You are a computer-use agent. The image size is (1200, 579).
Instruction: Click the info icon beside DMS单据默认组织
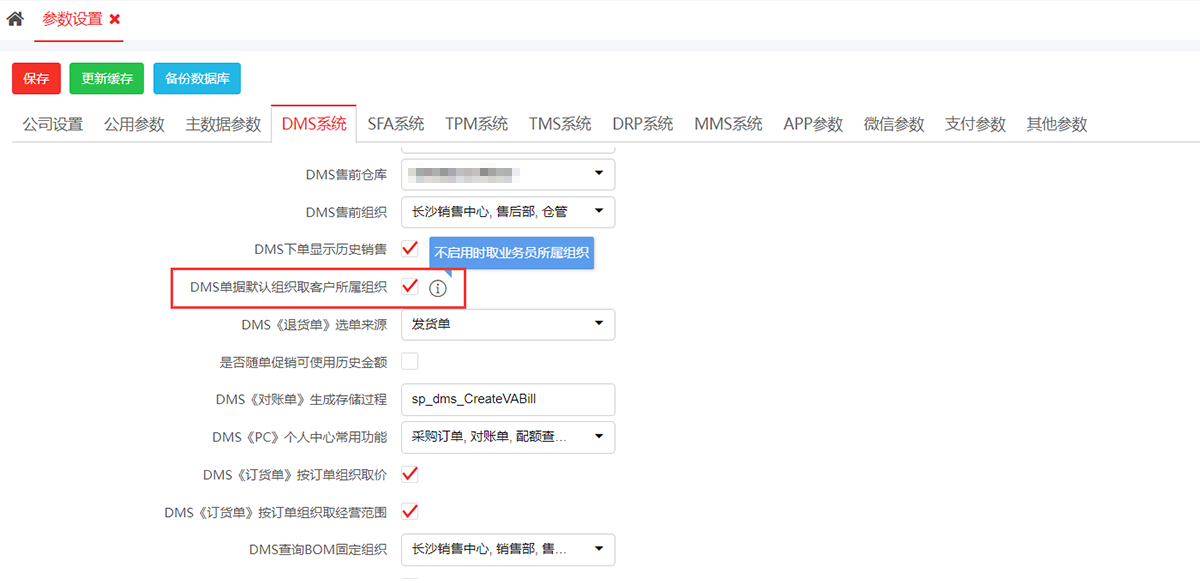point(437,288)
